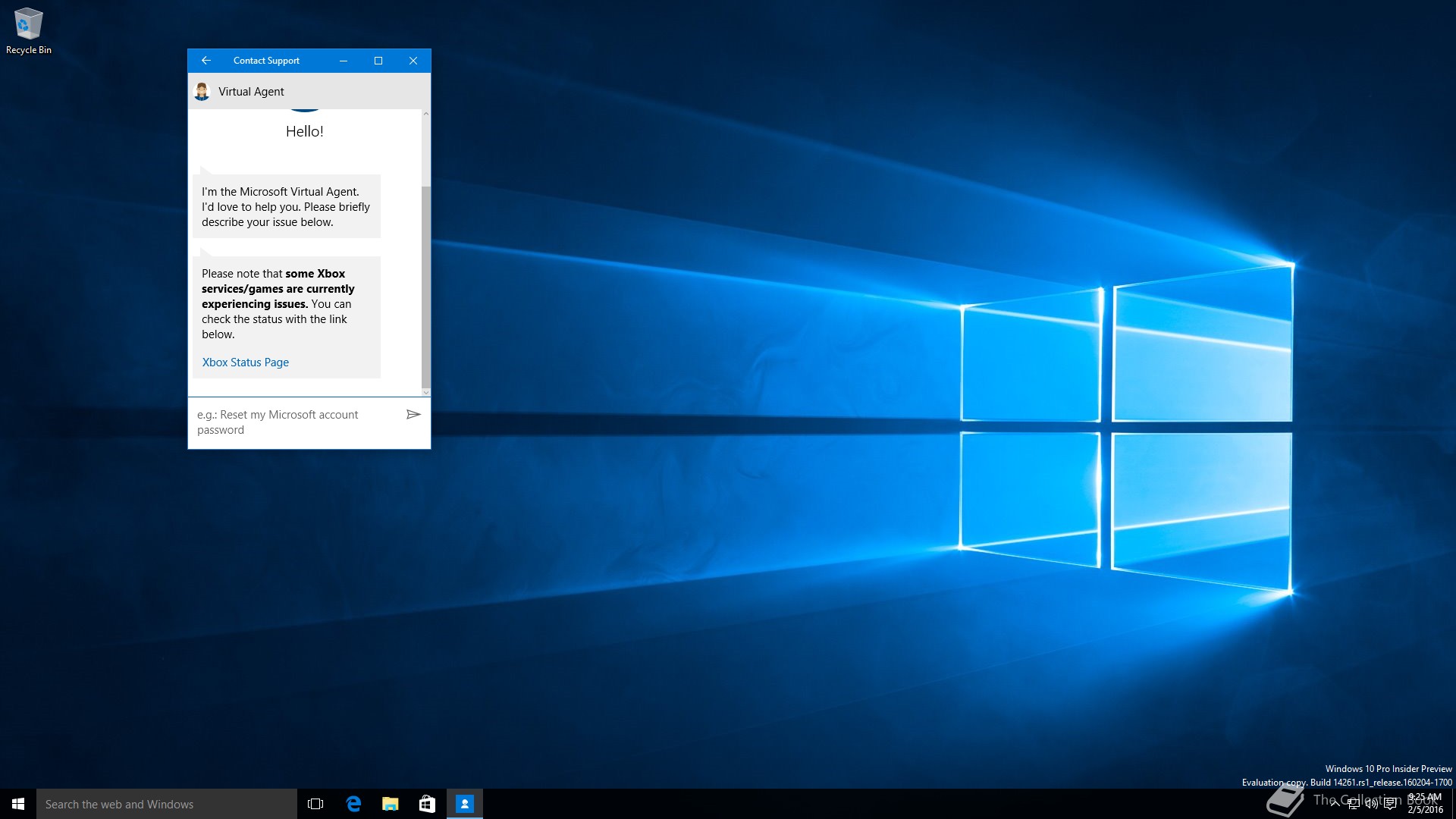The width and height of the screenshot is (1456, 819).
Task: Open the Windows Store taskbar icon
Action: point(428,804)
